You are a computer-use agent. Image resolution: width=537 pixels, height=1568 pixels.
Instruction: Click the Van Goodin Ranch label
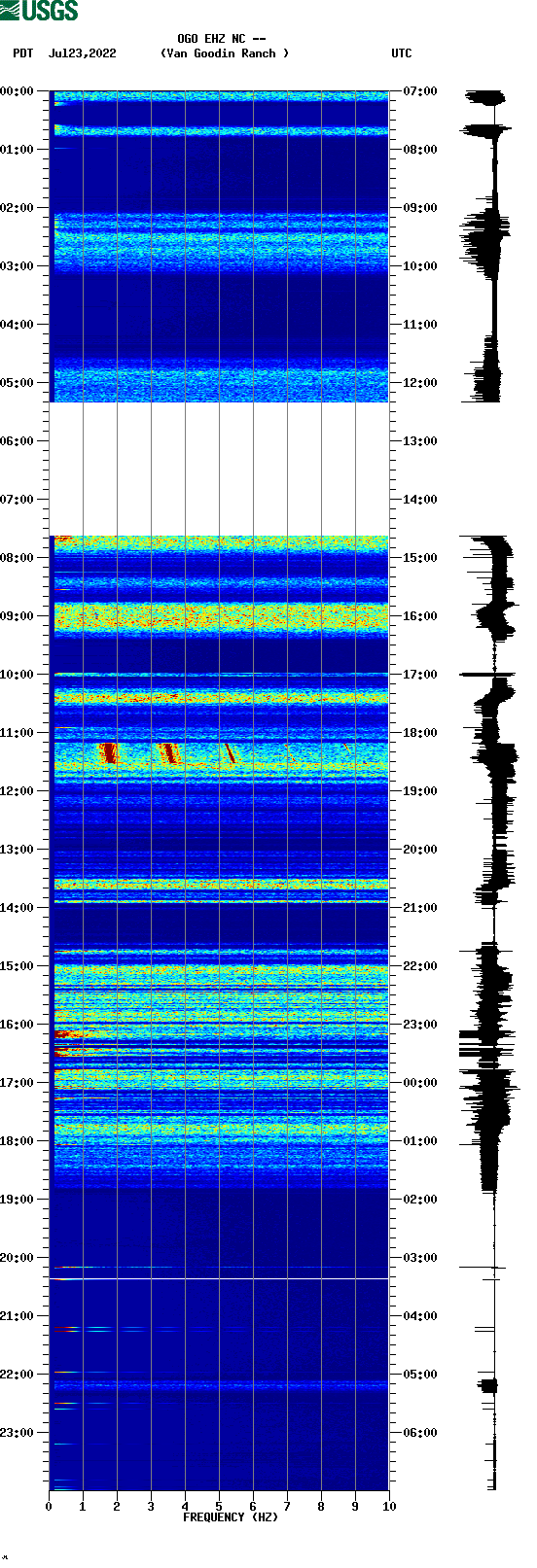[225, 53]
